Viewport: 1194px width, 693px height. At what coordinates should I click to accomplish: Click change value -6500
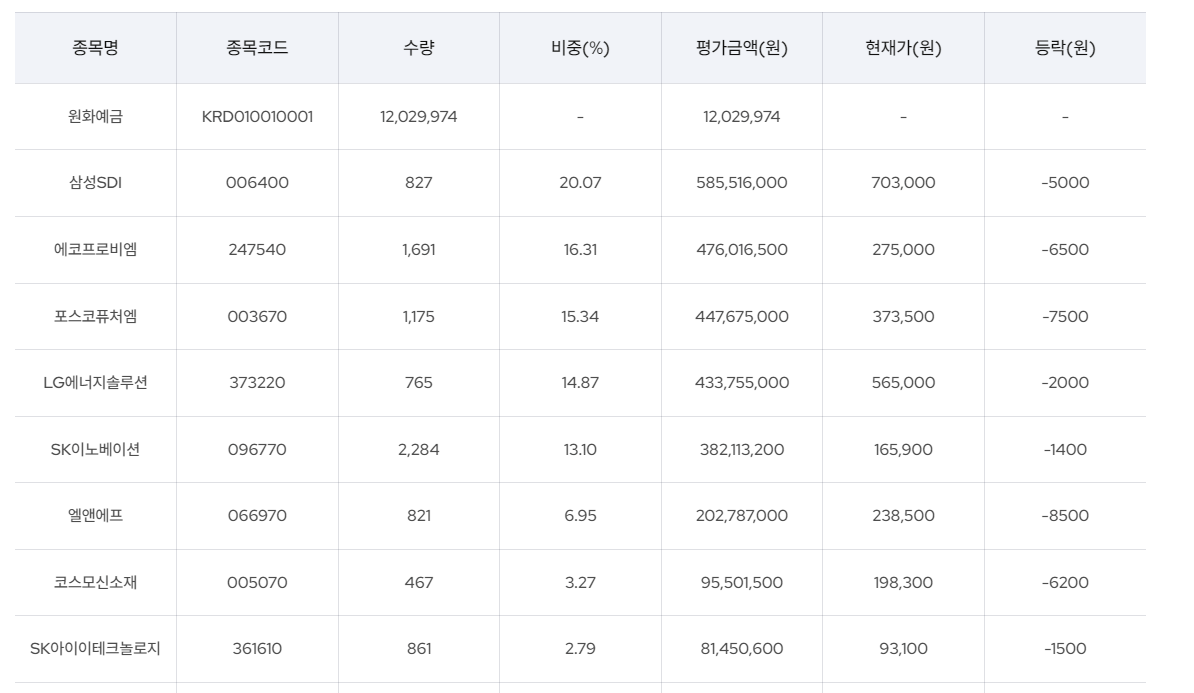[1065, 250]
